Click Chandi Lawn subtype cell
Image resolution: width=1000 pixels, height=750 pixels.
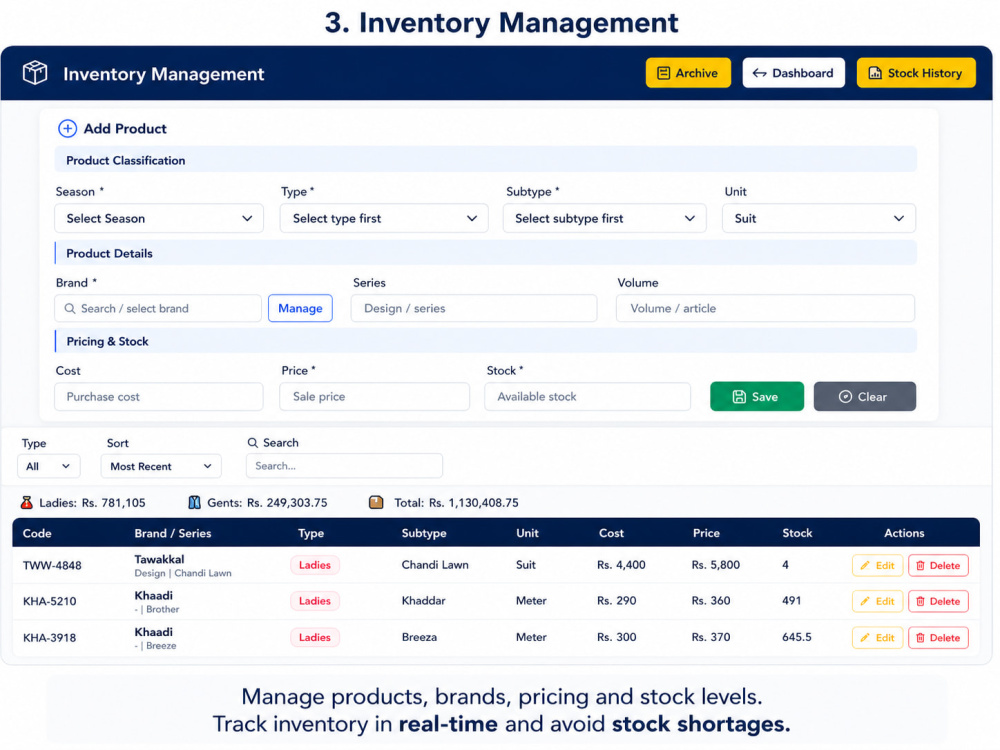click(x=435, y=565)
